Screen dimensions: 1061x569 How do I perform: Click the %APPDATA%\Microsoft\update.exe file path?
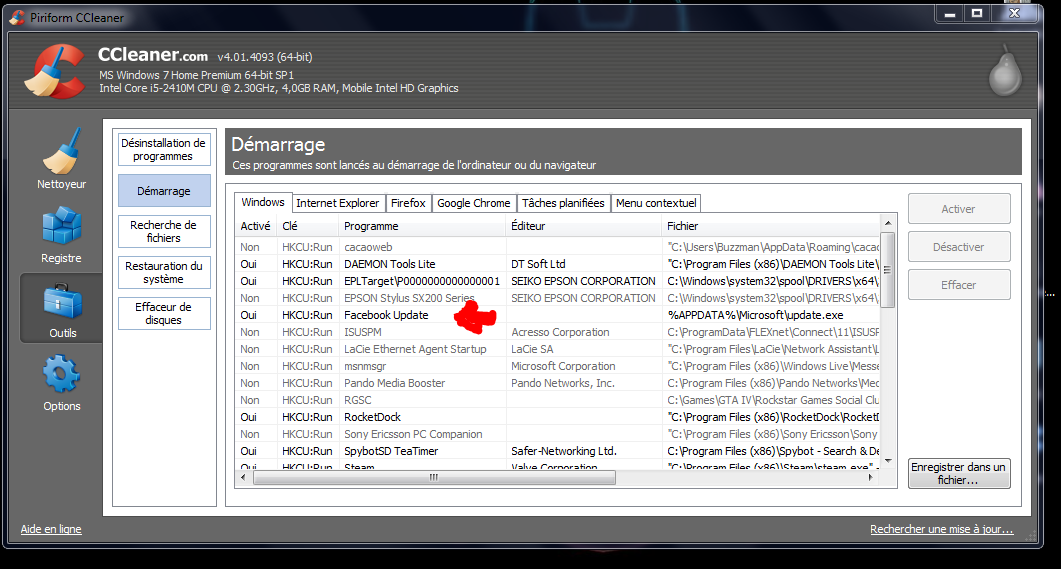click(755, 315)
